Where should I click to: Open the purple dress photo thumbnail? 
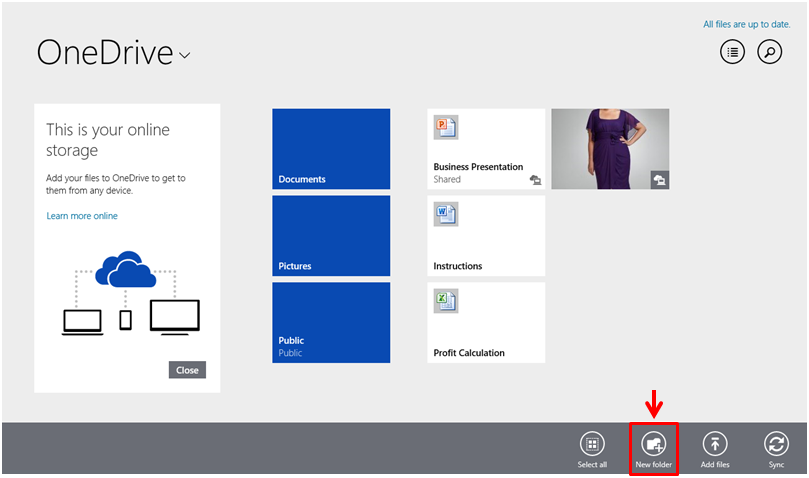pyautogui.click(x=610, y=149)
